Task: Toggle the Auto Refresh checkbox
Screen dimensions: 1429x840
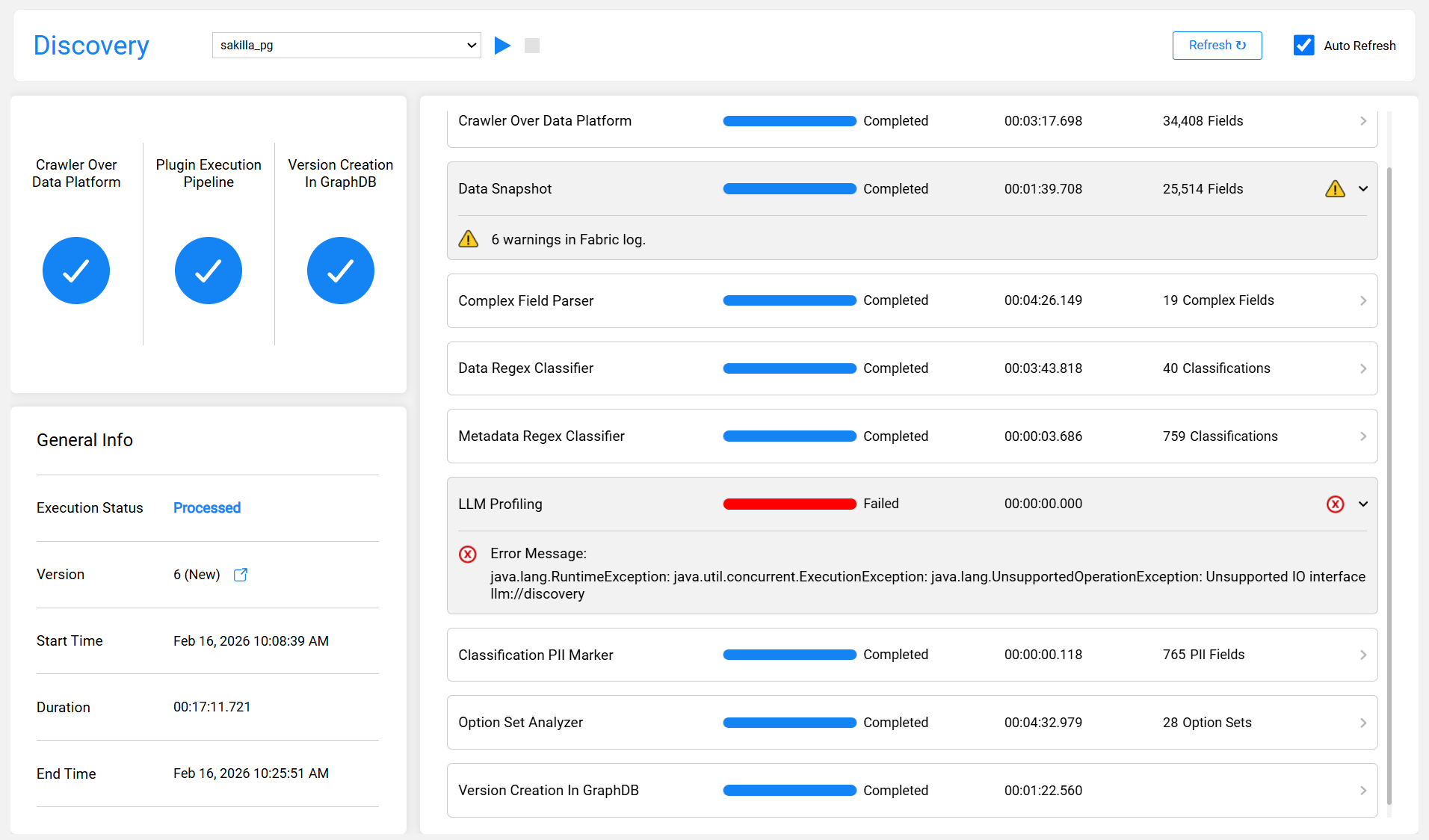Action: tap(1304, 46)
